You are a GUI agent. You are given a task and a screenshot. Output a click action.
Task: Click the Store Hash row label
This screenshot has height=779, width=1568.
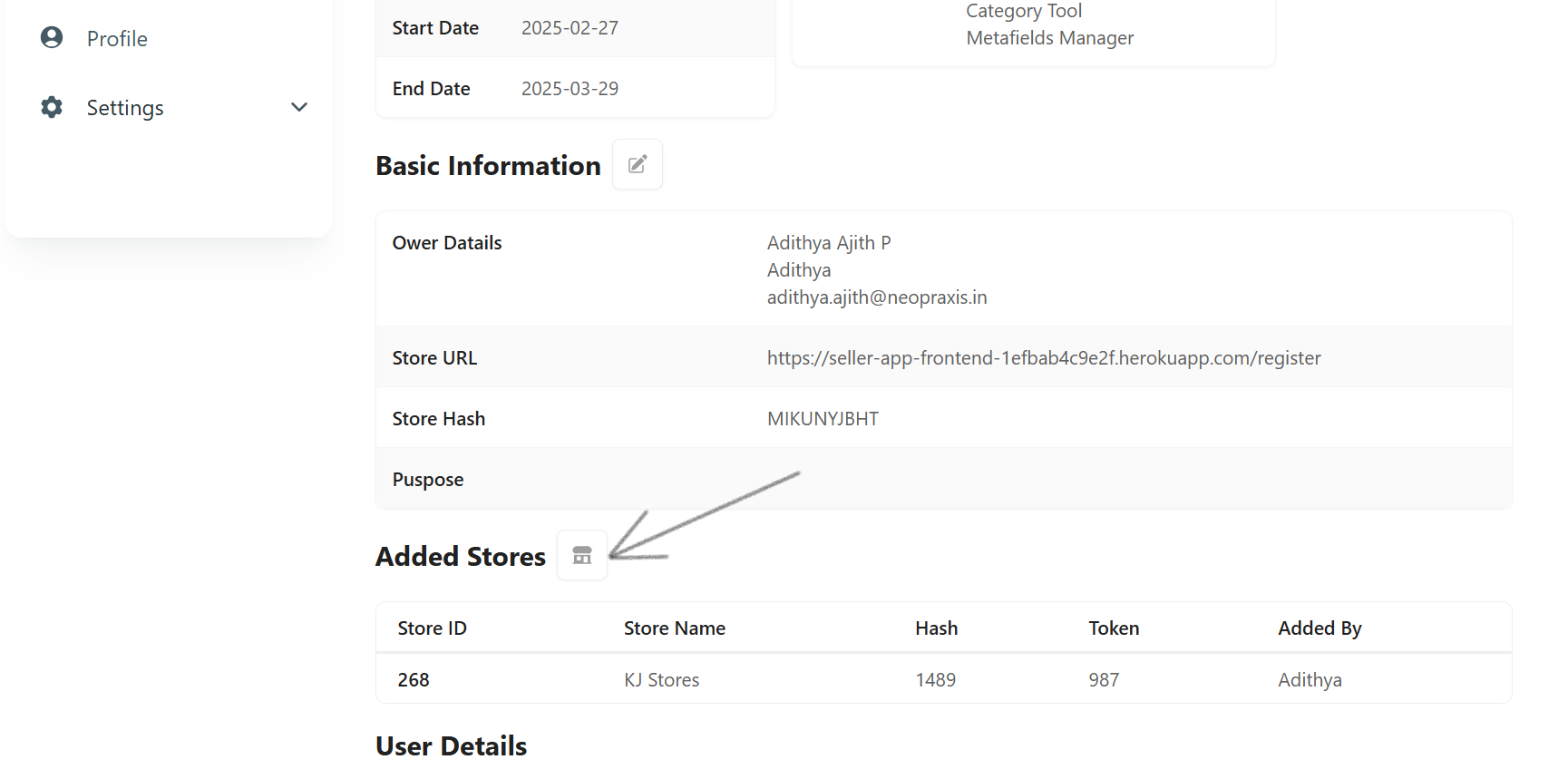(439, 419)
